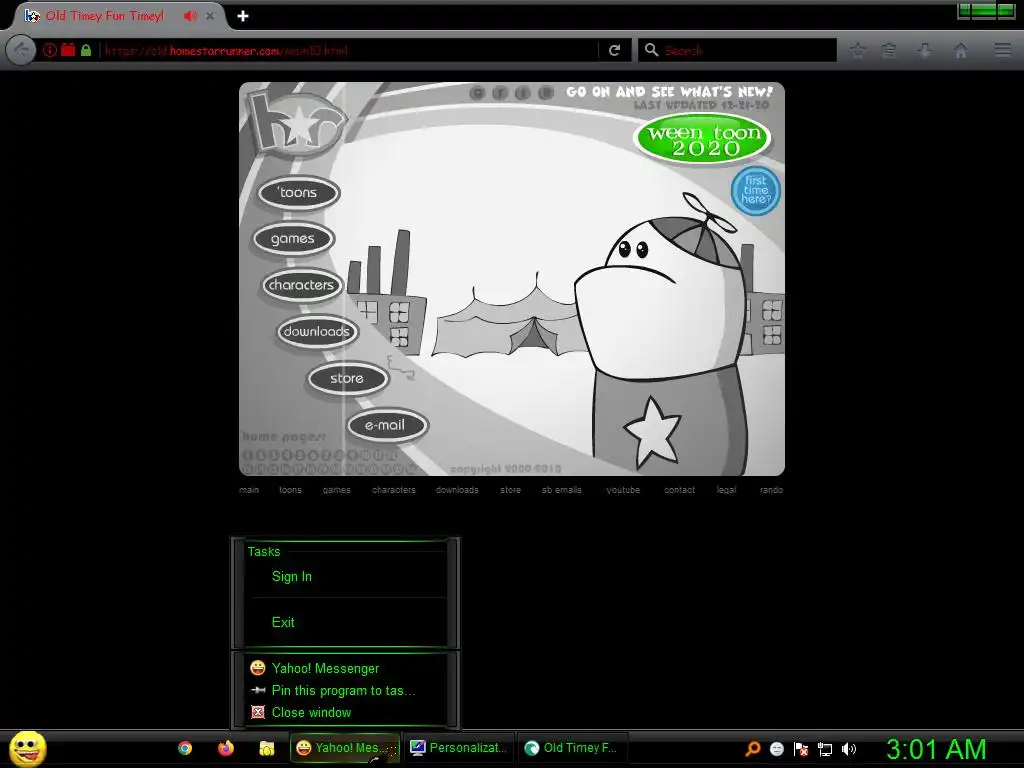Screen dimensions: 1024x768
Task: Switch to Personalization taskbar window
Action: (460, 748)
